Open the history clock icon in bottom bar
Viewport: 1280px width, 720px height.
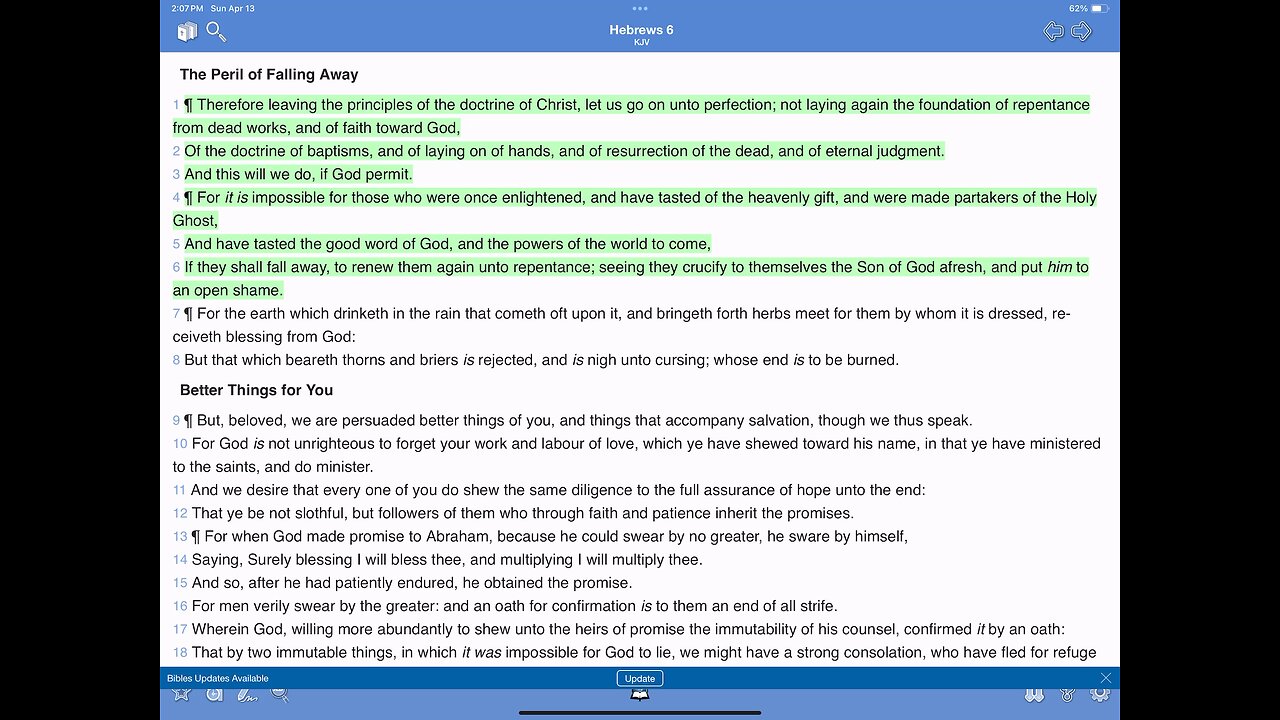214,694
